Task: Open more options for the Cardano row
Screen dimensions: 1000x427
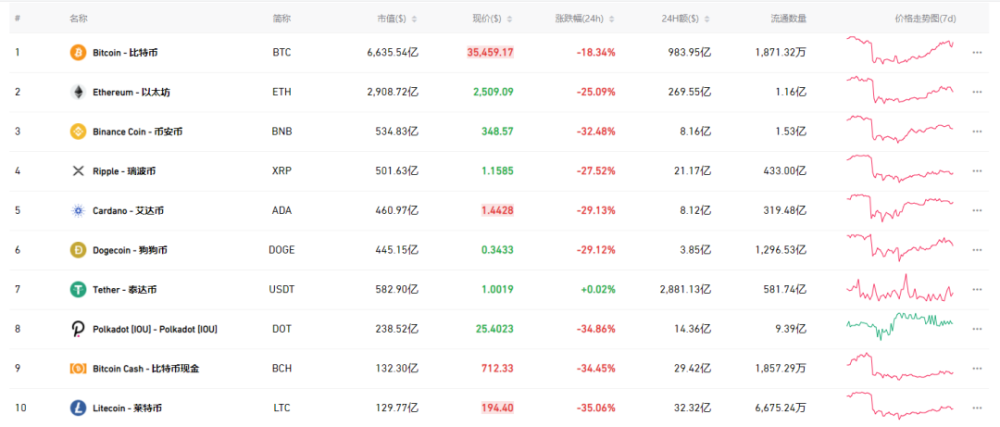Action: click(x=977, y=211)
